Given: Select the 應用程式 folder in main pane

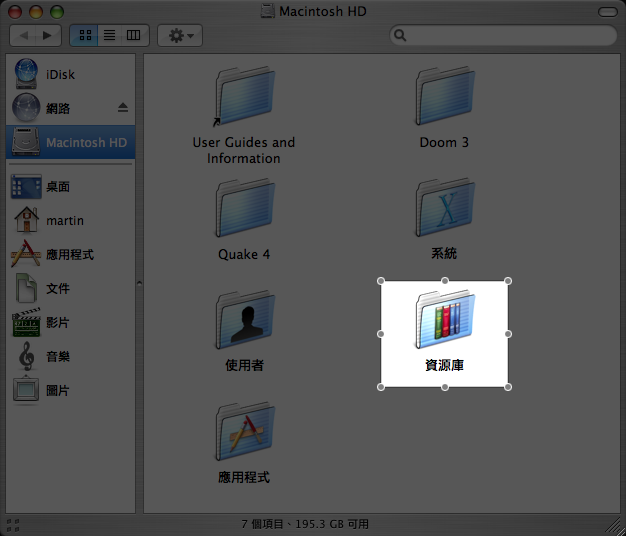Looking at the screenshot, I should pyautogui.click(x=244, y=443).
